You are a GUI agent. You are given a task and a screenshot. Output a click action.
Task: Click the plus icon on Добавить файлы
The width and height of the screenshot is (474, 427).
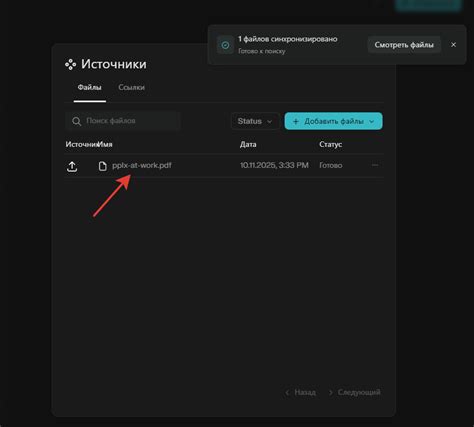coord(295,121)
